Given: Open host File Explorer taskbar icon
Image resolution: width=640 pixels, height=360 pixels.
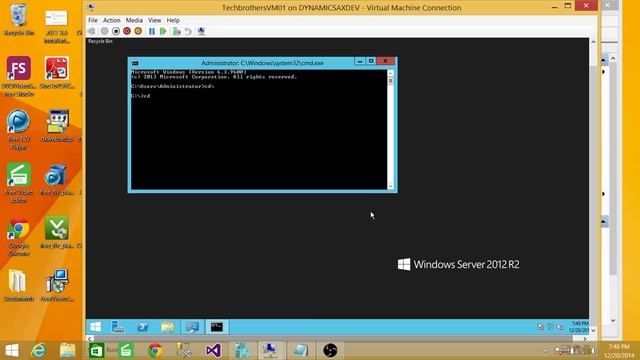Looking at the screenshot, I should point(67,350).
